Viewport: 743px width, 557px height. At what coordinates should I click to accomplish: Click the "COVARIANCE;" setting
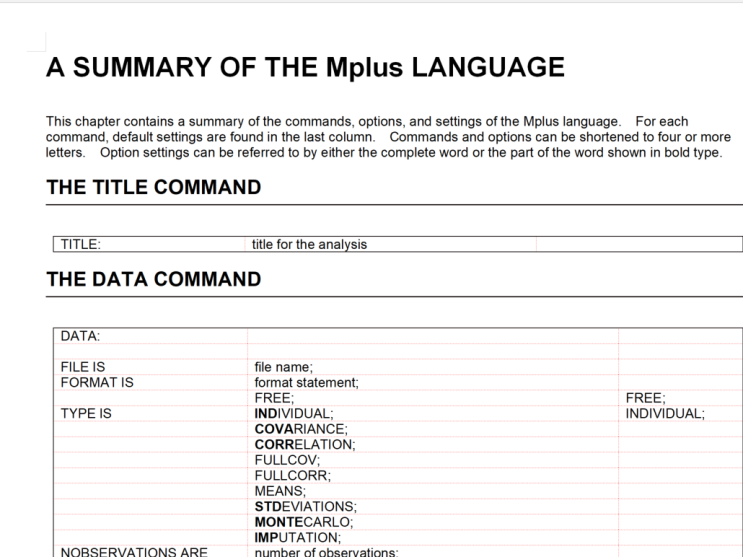click(298, 427)
